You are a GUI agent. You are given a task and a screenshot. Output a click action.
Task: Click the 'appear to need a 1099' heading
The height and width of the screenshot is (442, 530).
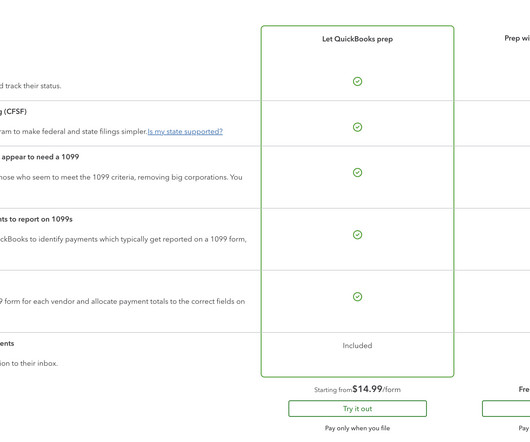coord(40,157)
